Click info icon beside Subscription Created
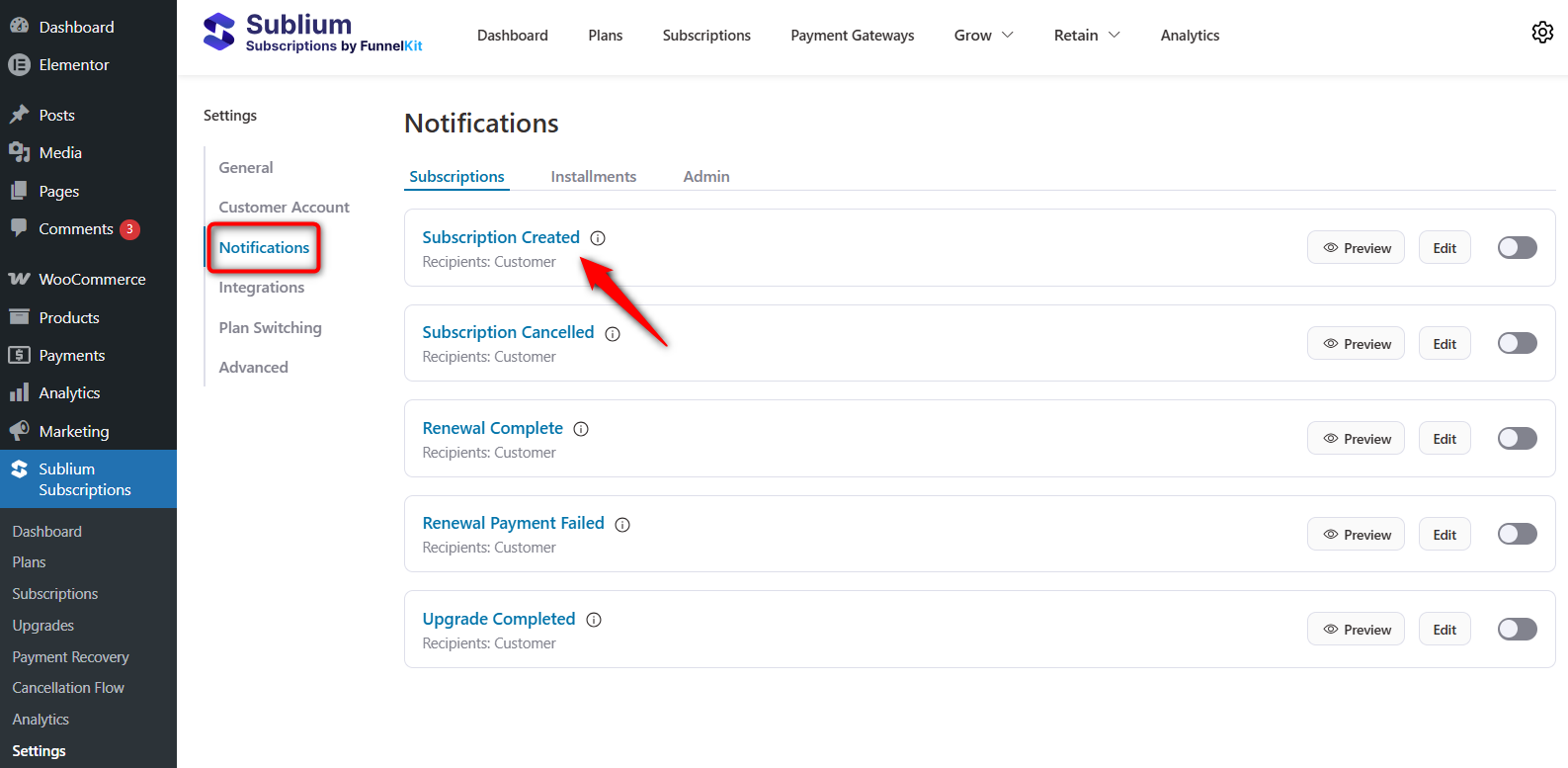The height and width of the screenshot is (768, 1568). point(598,238)
